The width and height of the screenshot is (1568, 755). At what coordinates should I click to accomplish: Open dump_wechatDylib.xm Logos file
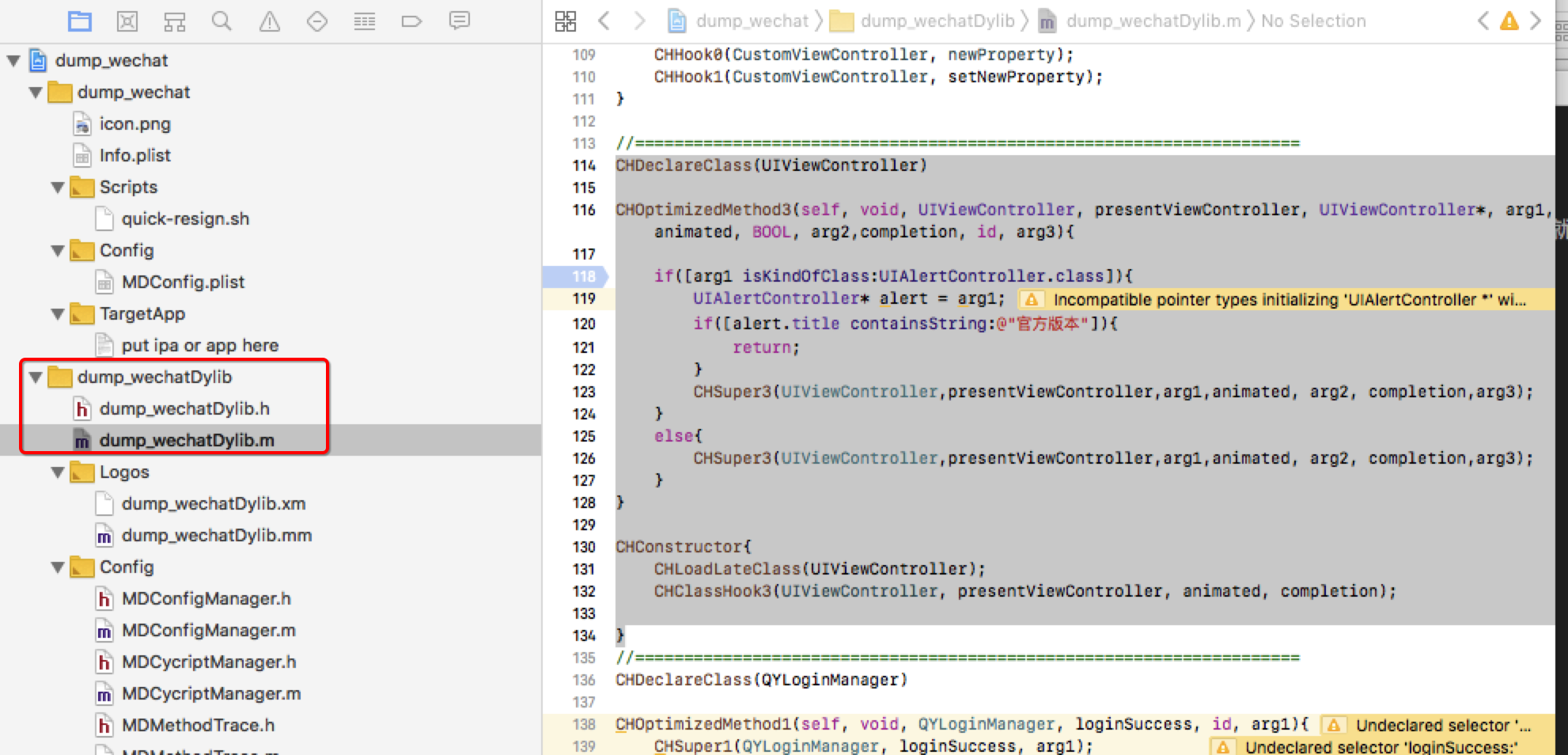pos(214,504)
